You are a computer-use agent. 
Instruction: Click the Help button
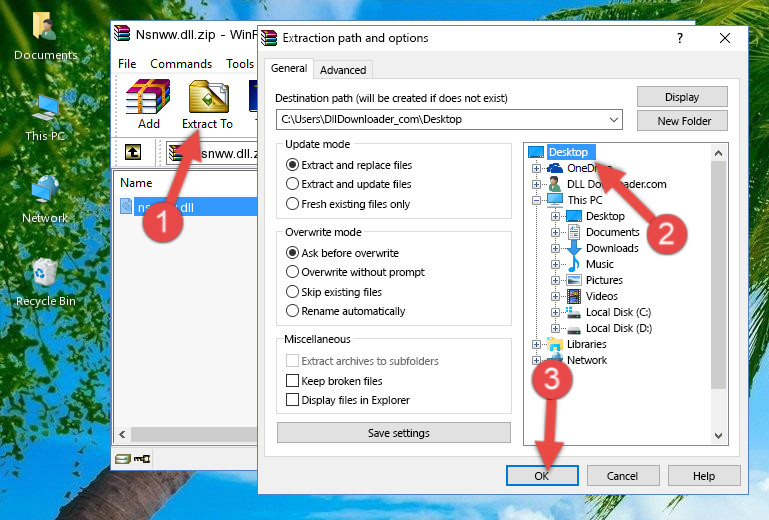pos(704,476)
